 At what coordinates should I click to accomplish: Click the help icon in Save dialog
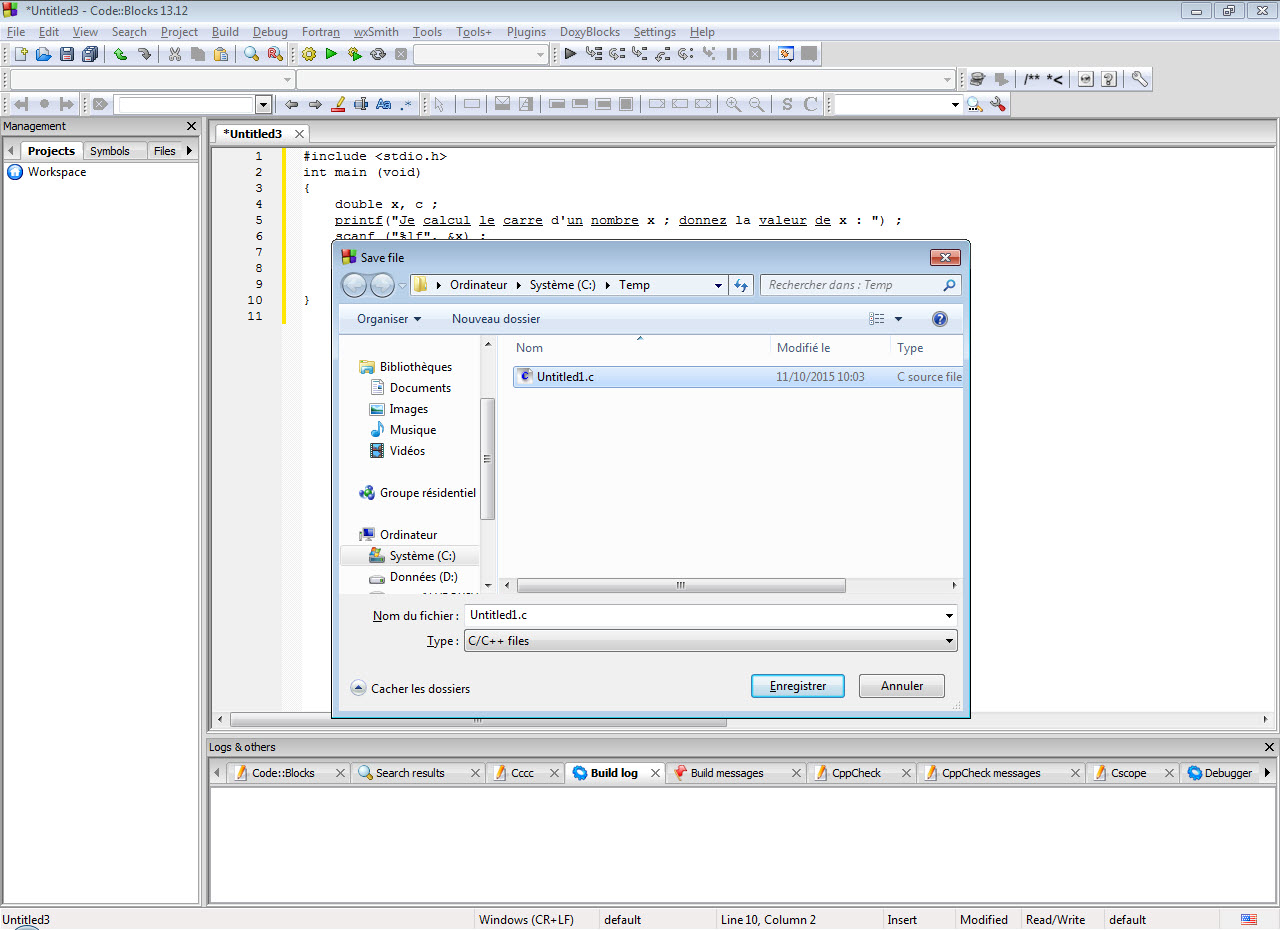pyautogui.click(x=939, y=319)
